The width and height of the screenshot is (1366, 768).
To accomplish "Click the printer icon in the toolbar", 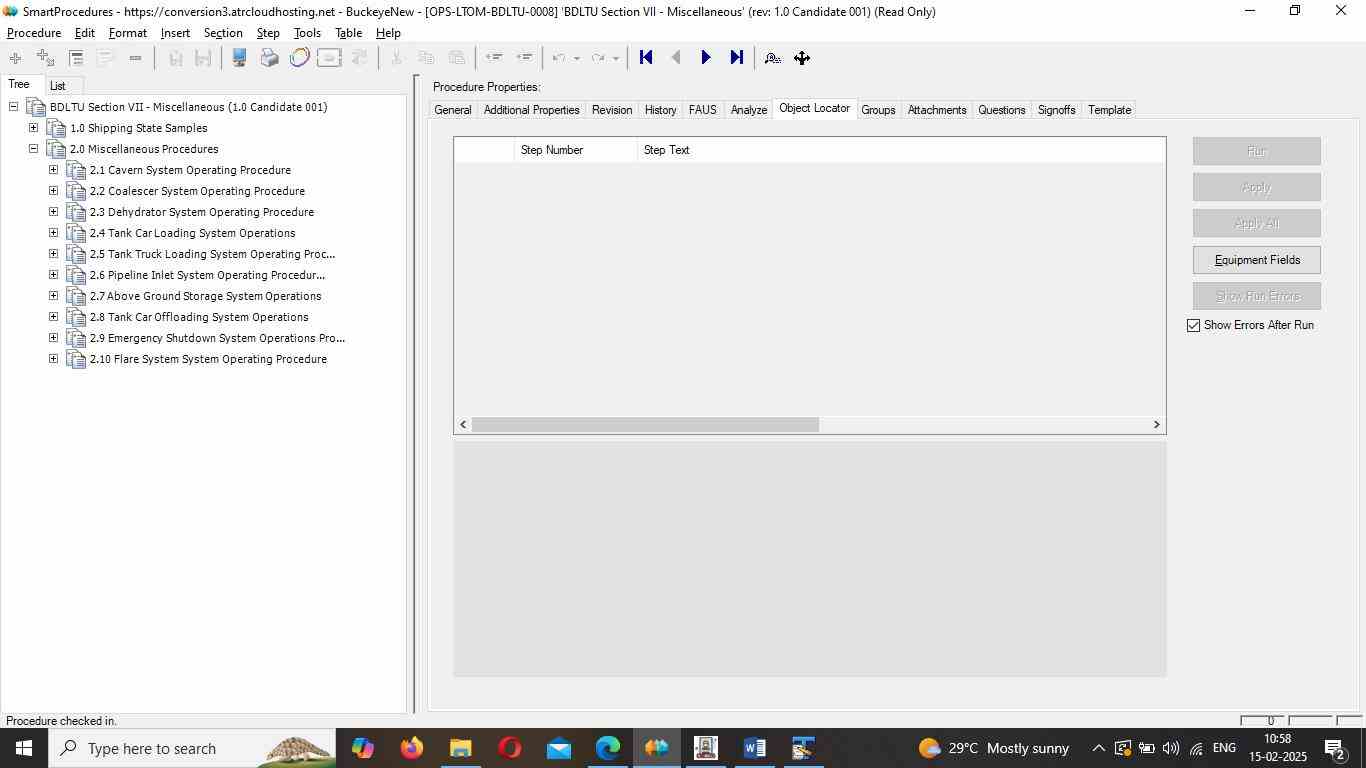I will (269, 58).
